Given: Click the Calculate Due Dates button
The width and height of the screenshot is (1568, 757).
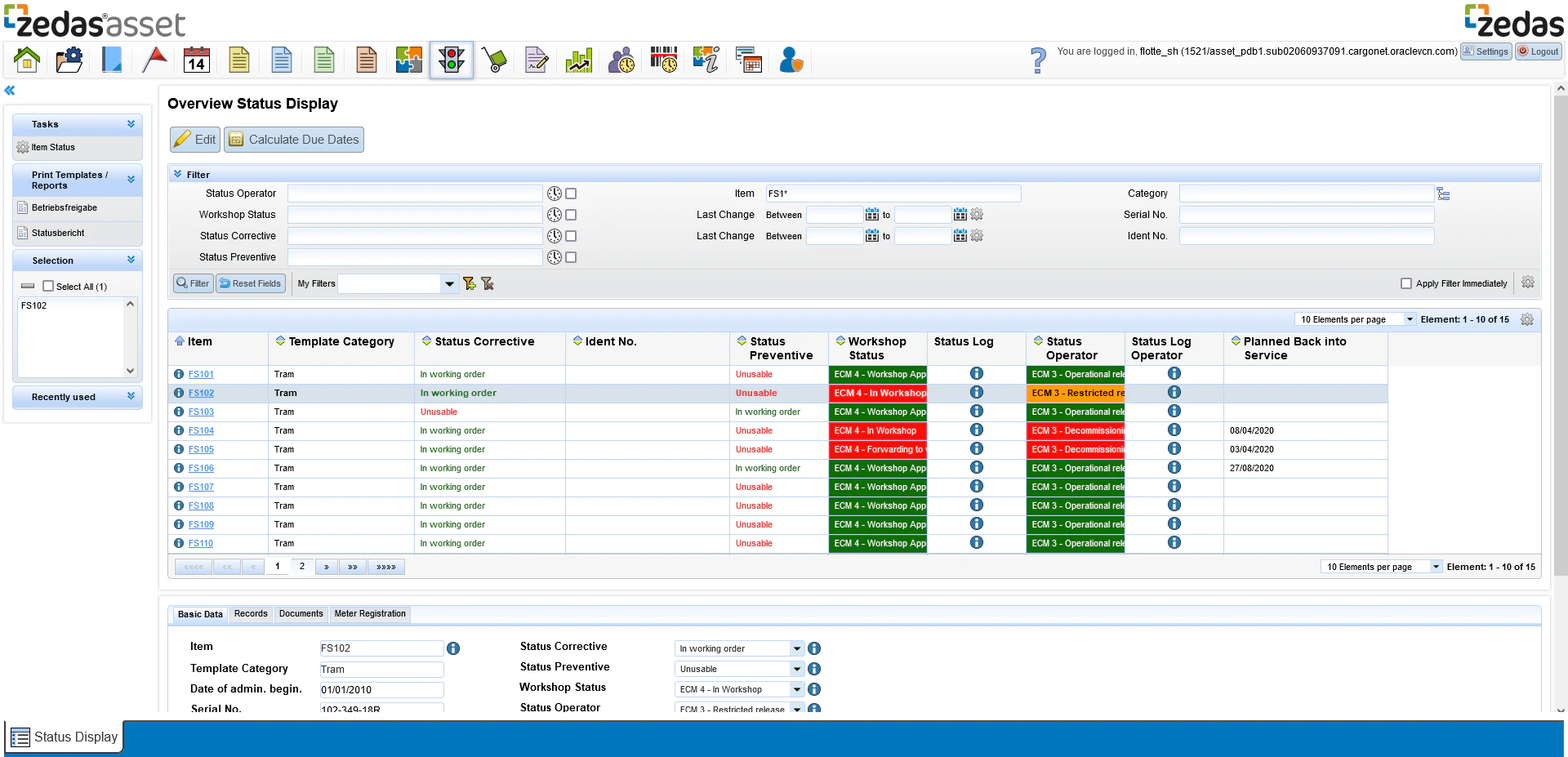Looking at the screenshot, I should (293, 139).
